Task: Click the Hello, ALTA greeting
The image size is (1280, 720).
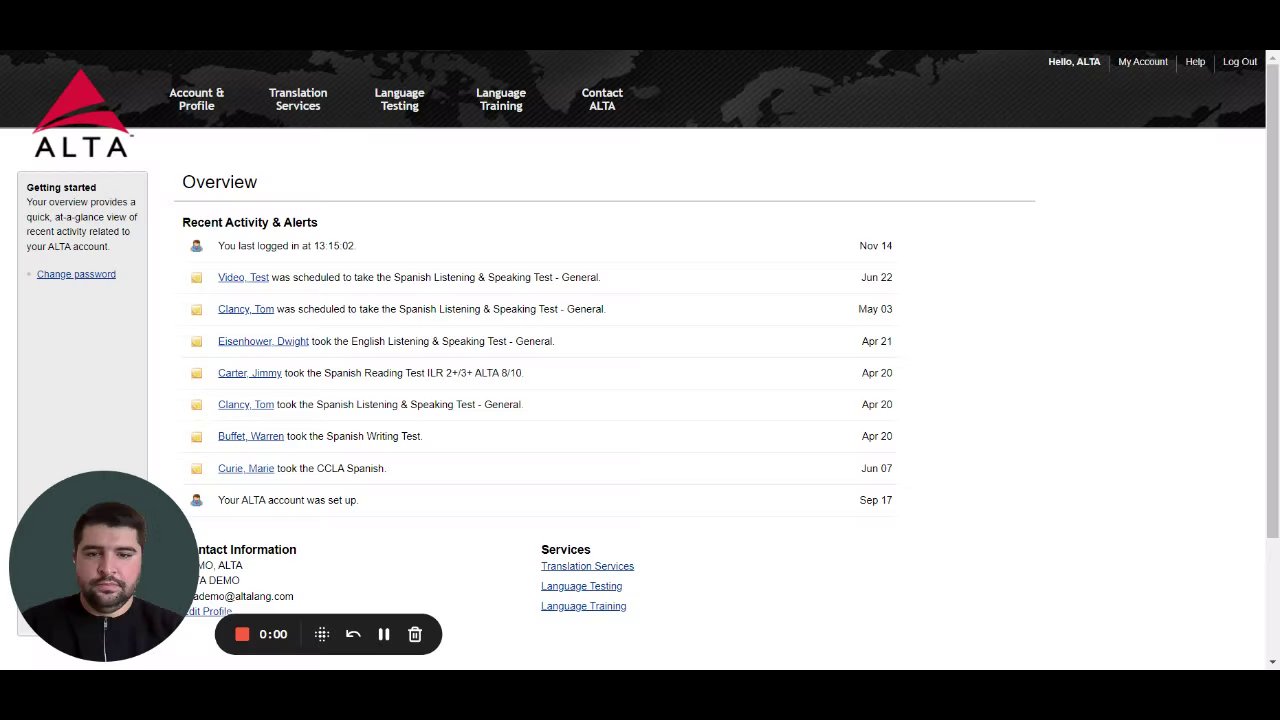Action: pos(1074,62)
